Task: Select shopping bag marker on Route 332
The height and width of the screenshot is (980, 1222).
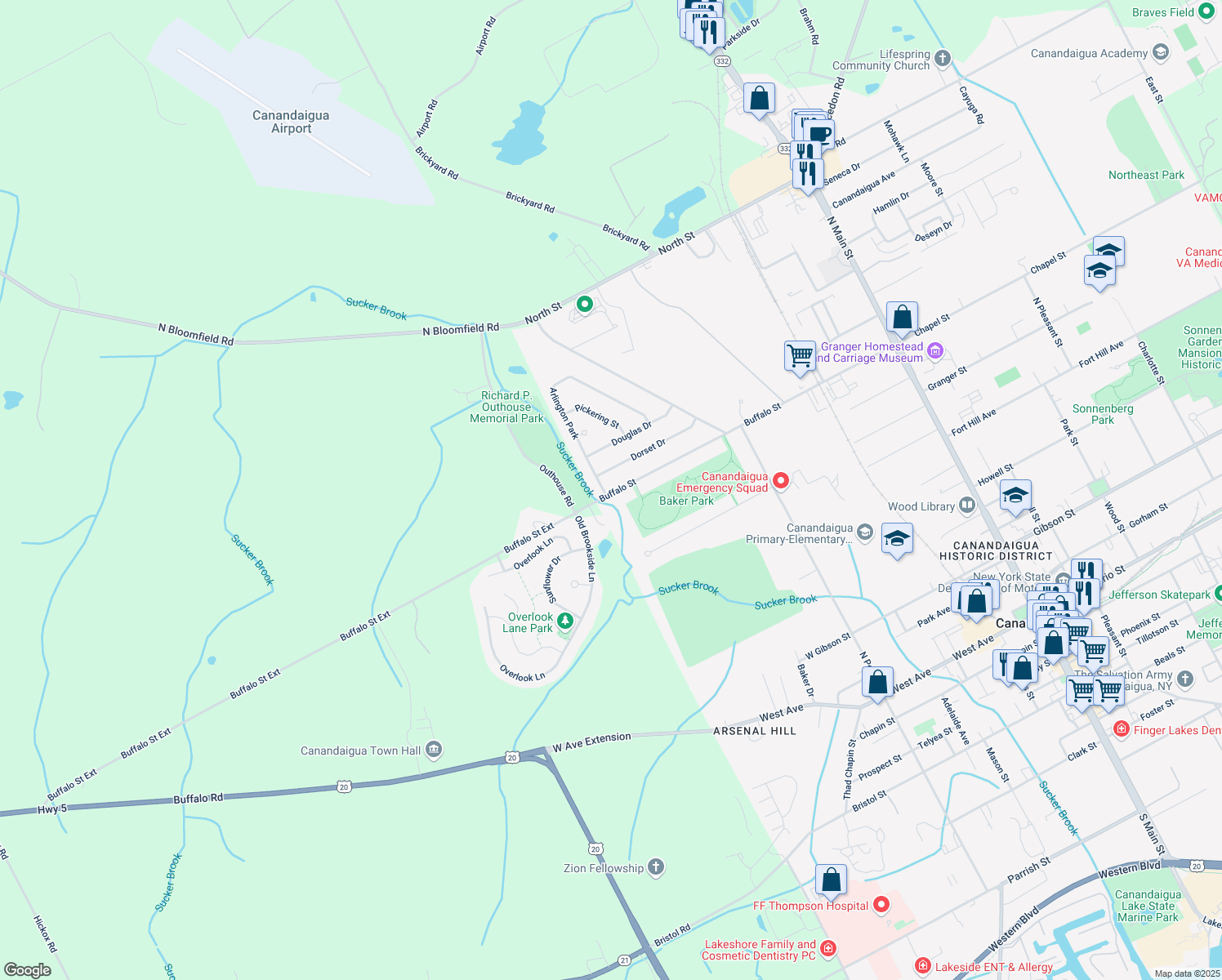Action: pos(760,99)
